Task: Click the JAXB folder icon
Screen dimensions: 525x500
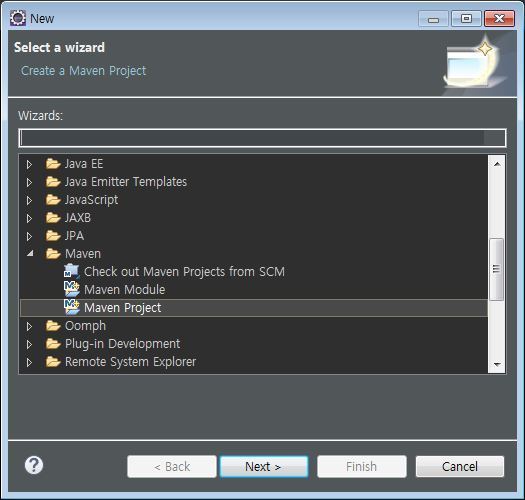Action: point(53,218)
